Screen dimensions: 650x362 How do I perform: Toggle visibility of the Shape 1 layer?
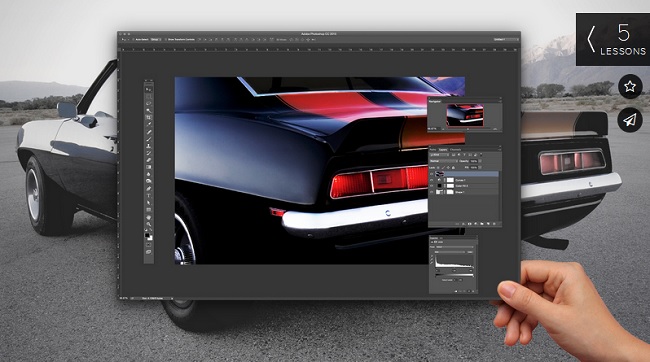point(432,192)
